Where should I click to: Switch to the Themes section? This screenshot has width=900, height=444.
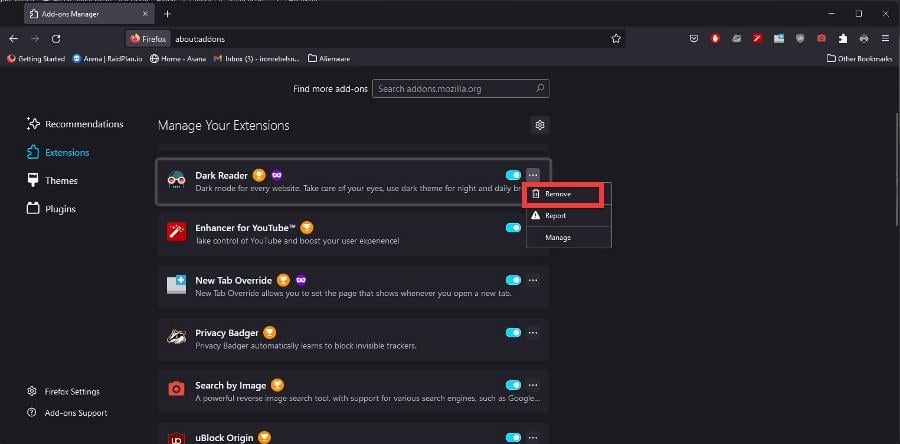pyautogui.click(x=52, y=181)
